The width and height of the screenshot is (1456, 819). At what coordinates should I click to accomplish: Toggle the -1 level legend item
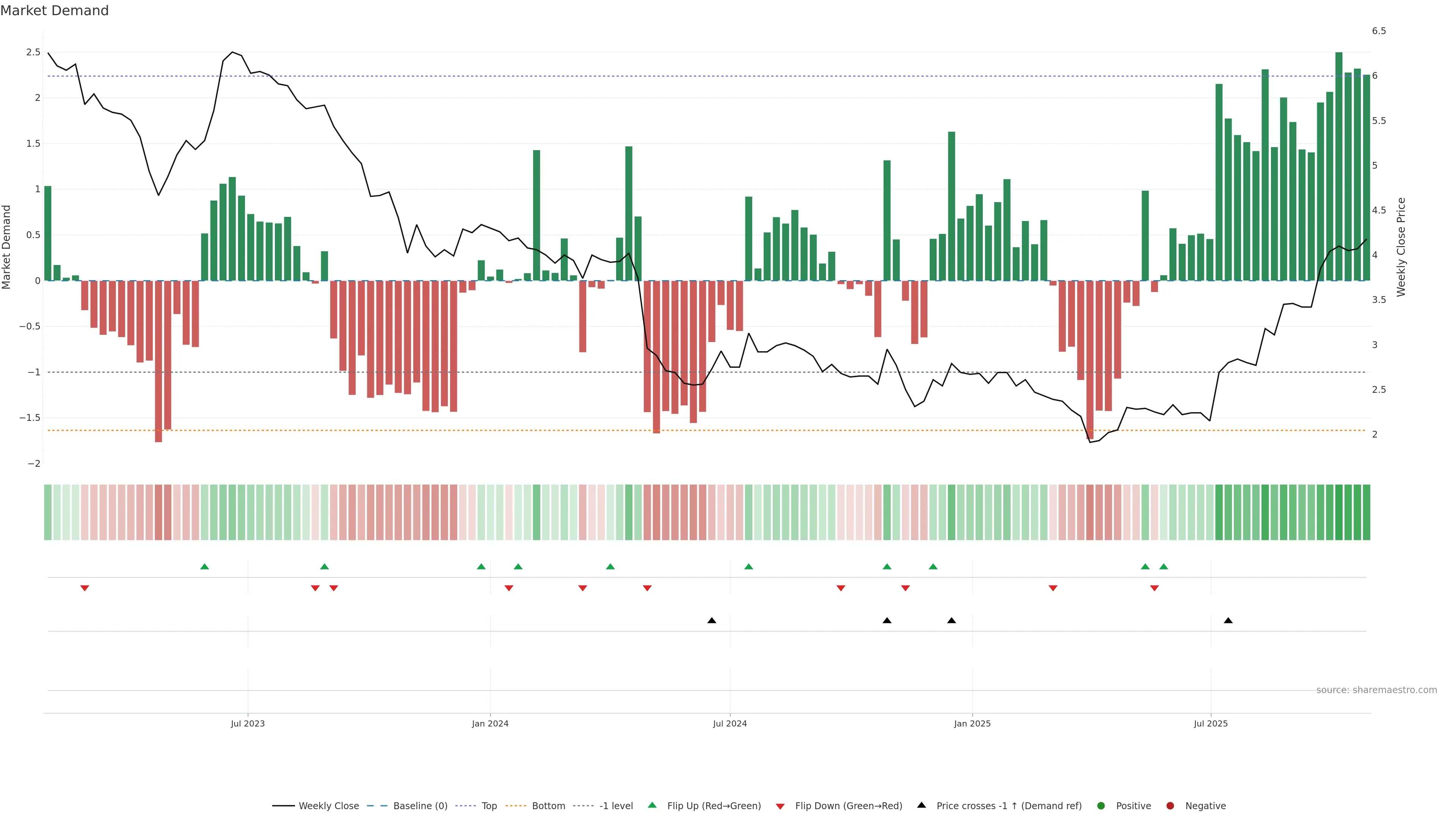pyautogui.click(x=615, y=805)
